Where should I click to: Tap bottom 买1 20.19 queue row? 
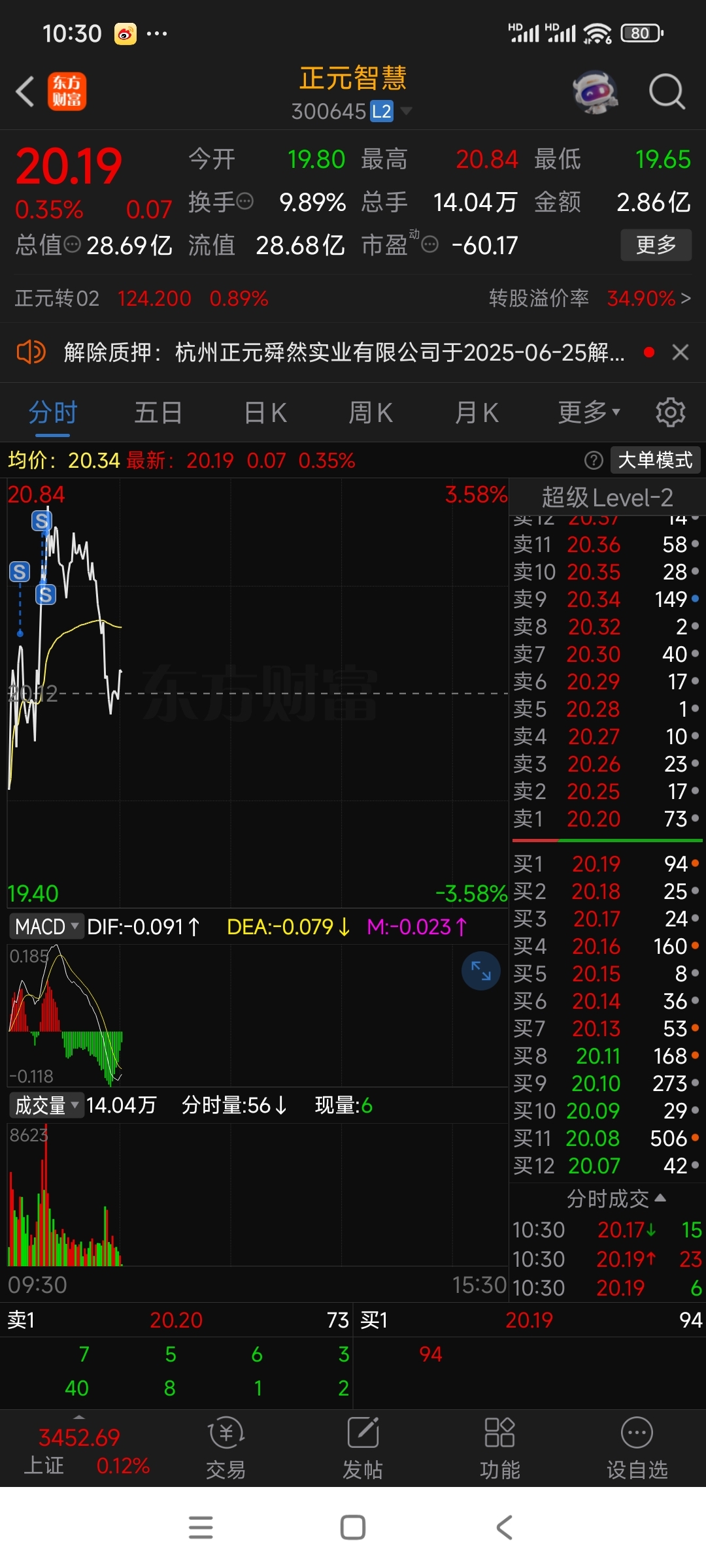coord(531,1320)
